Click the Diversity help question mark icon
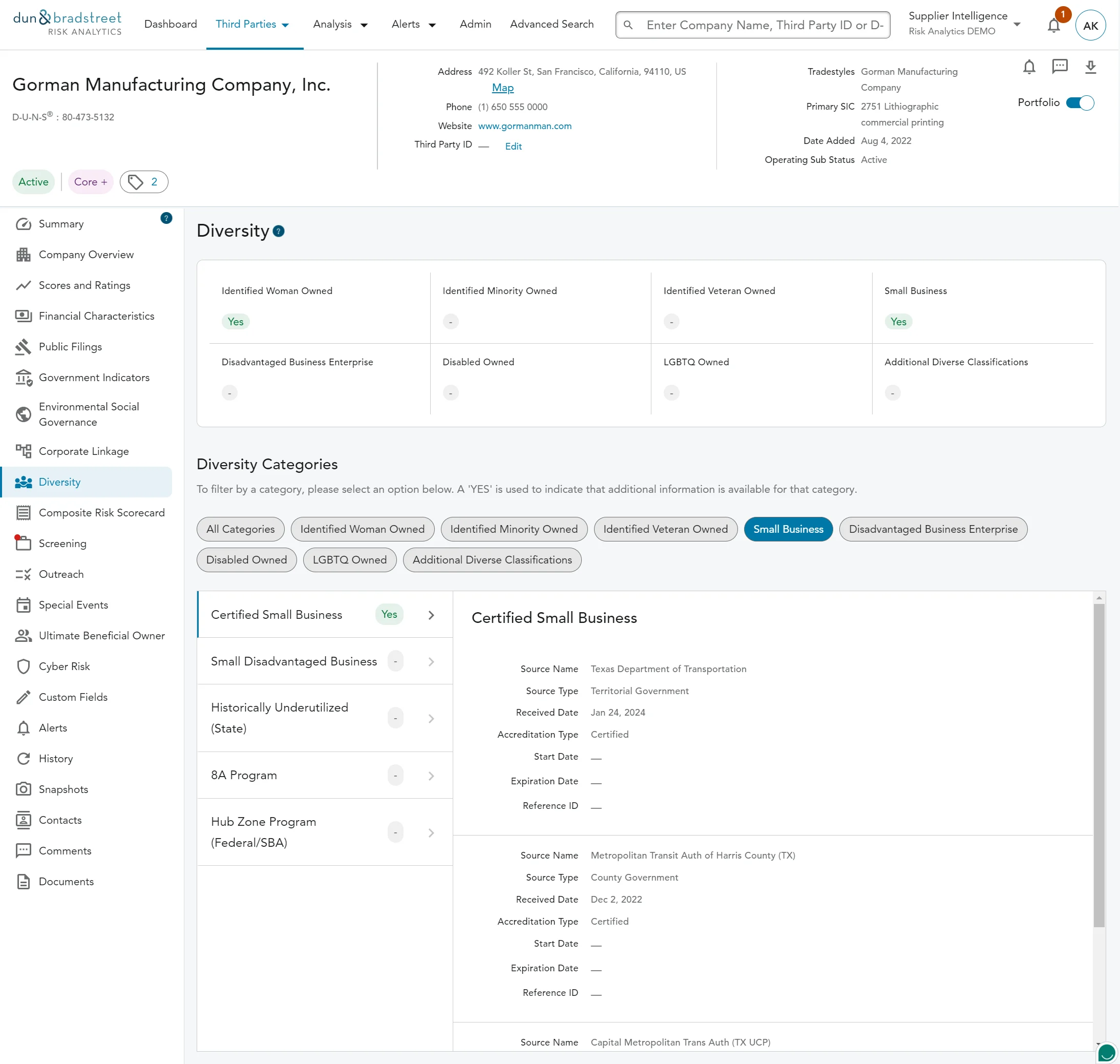The height and width of the screenshot is (1064, 1120). point(279,231)
